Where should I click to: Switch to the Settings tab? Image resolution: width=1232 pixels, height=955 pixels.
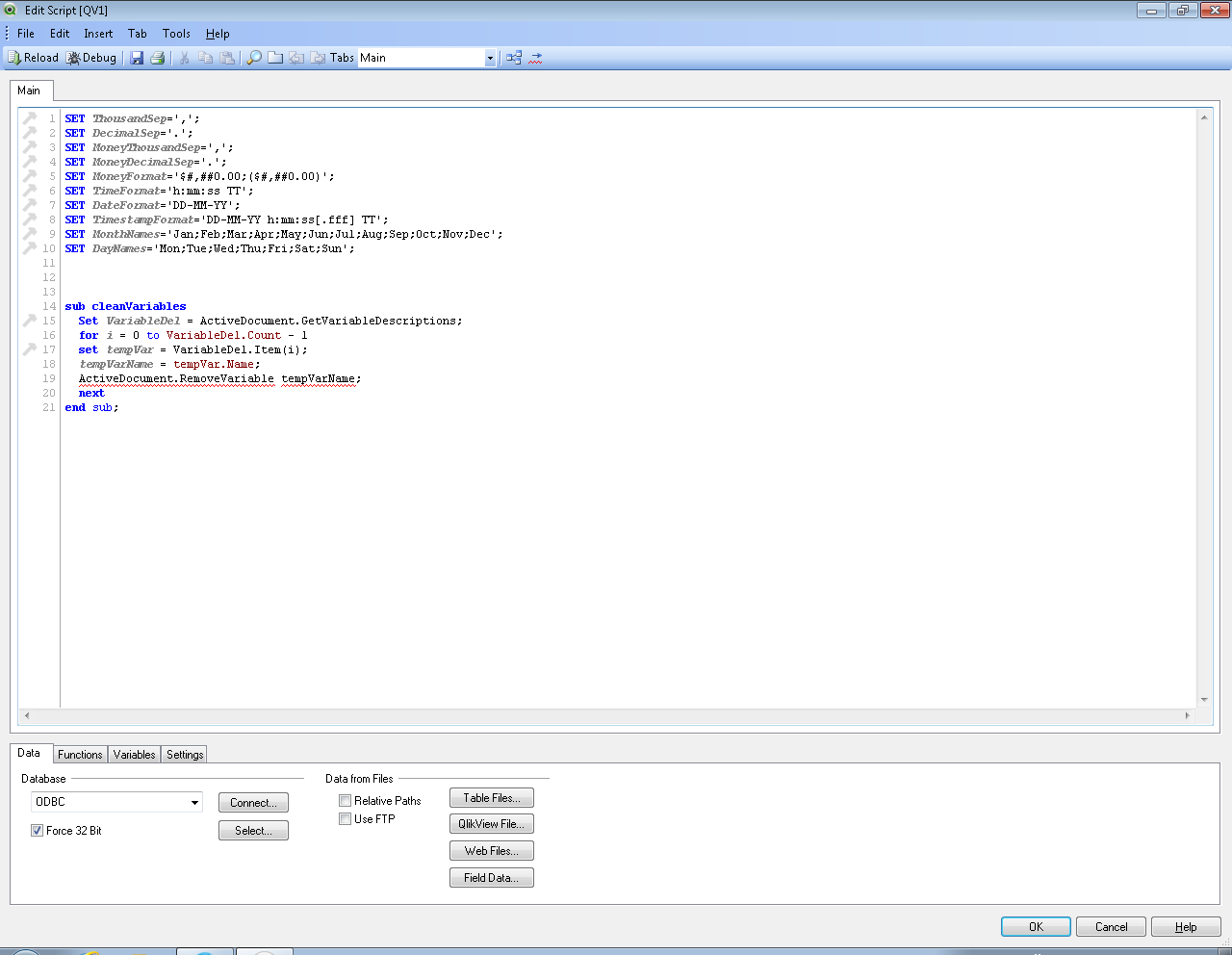(x=185, y=755)
